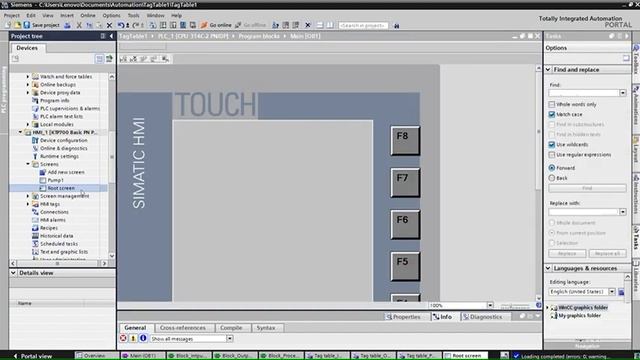The image size is (640, 360).
Task: Open the Insert menu
Action: [67, 16]
